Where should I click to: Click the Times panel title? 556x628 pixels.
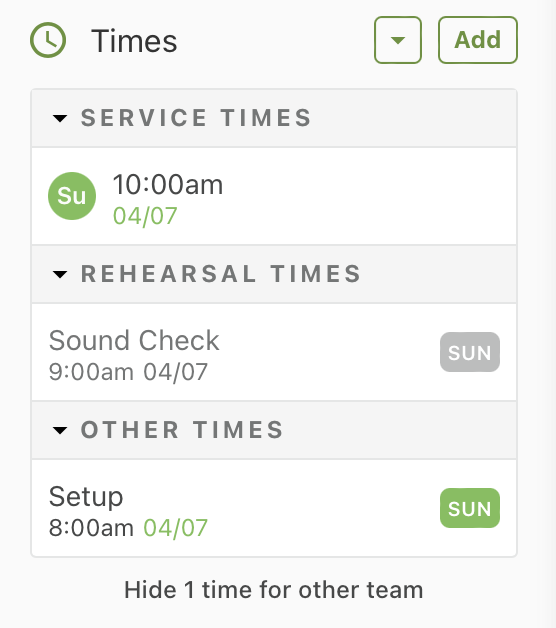(134, 41)
